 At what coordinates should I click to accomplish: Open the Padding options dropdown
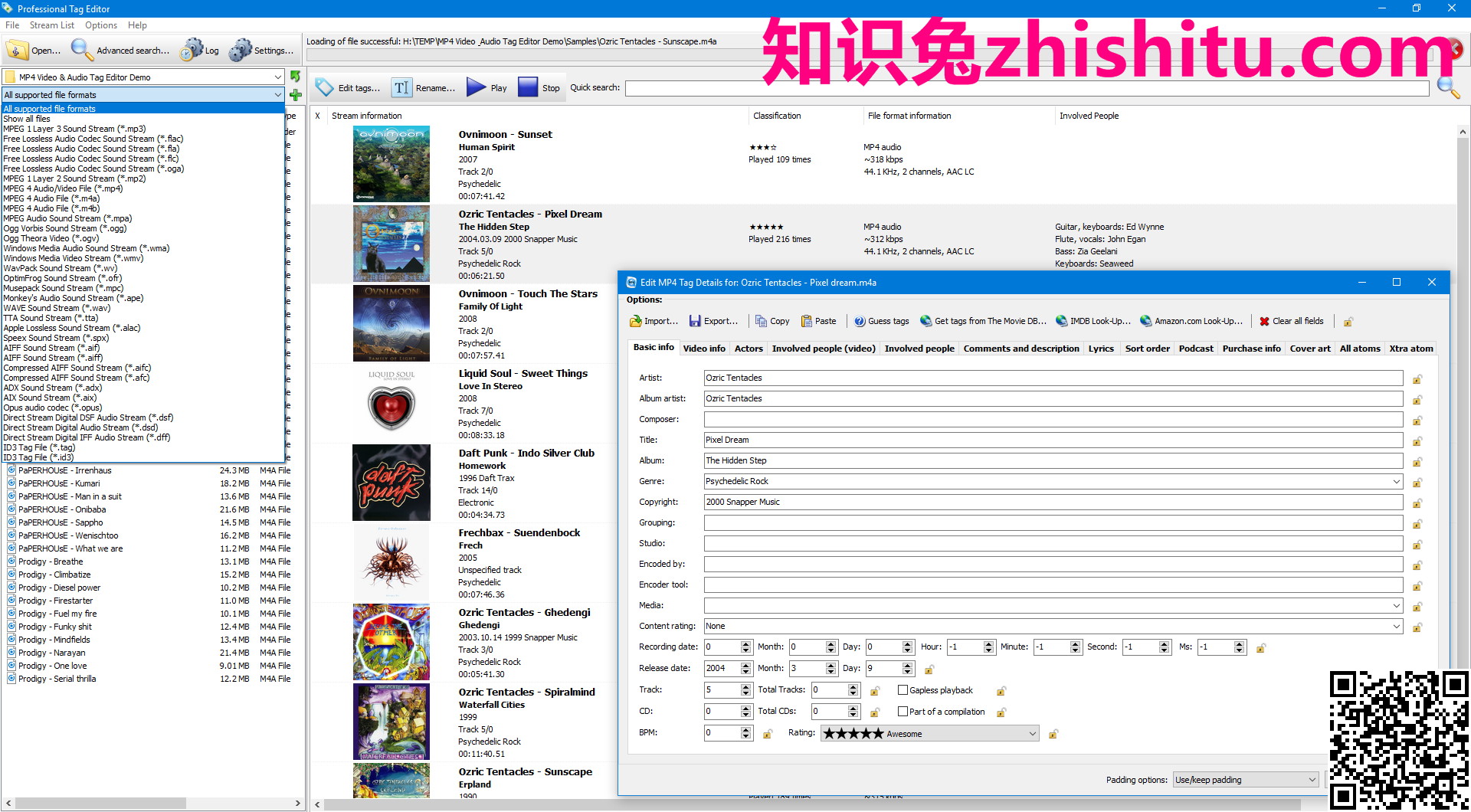click(1246, 780)
